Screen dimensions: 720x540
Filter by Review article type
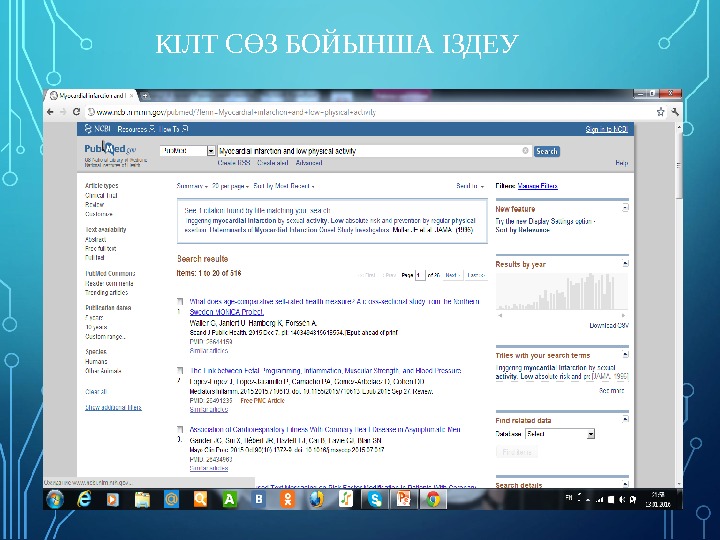(94, 204)
